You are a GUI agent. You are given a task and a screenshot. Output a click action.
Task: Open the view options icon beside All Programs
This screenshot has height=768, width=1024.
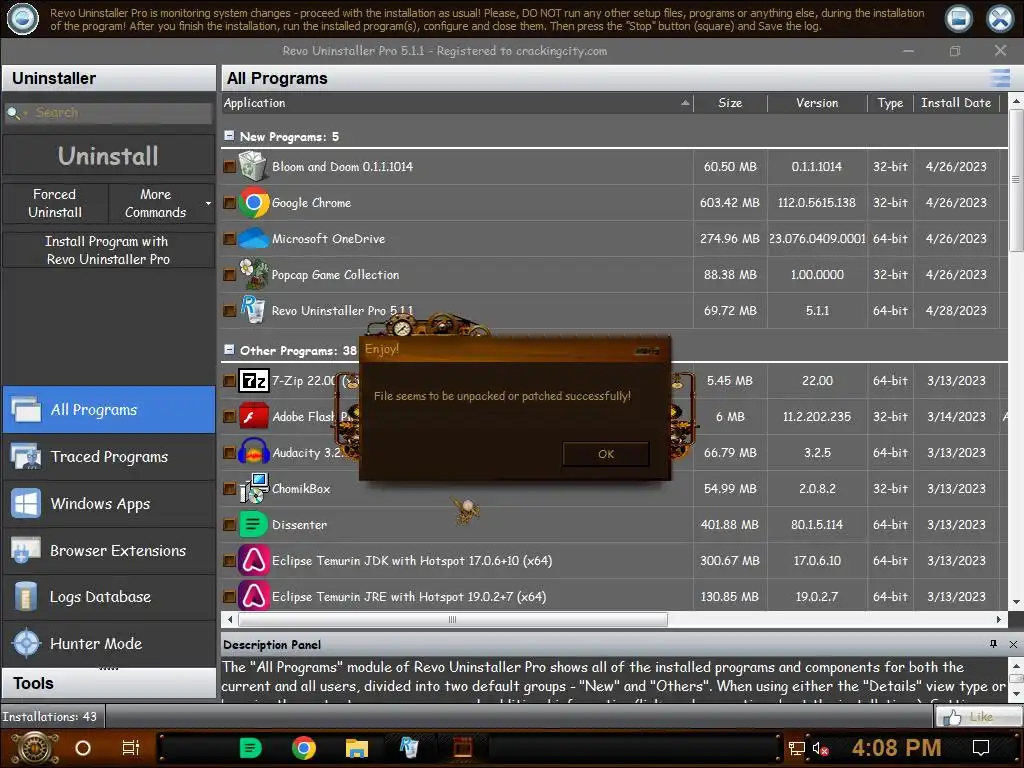tap(1000, 78)
